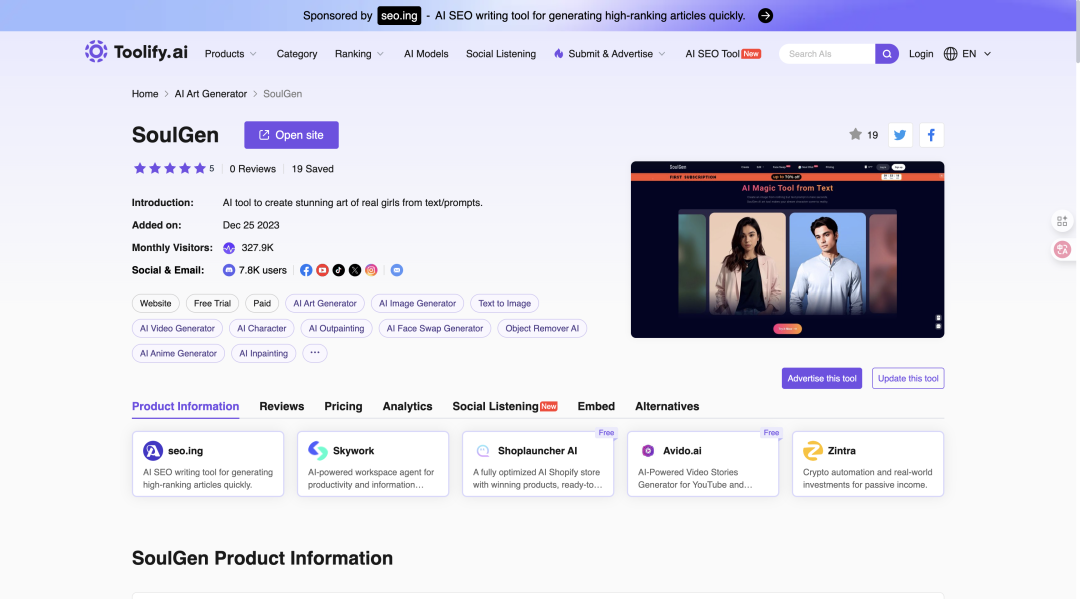Open SoulGen Facebook social icon
This screenshot has width=1080, height=599.
(x=306, y=270)
